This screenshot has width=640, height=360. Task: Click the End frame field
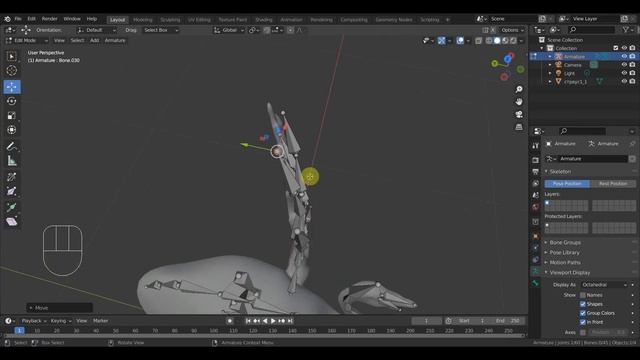click(508, 321)
